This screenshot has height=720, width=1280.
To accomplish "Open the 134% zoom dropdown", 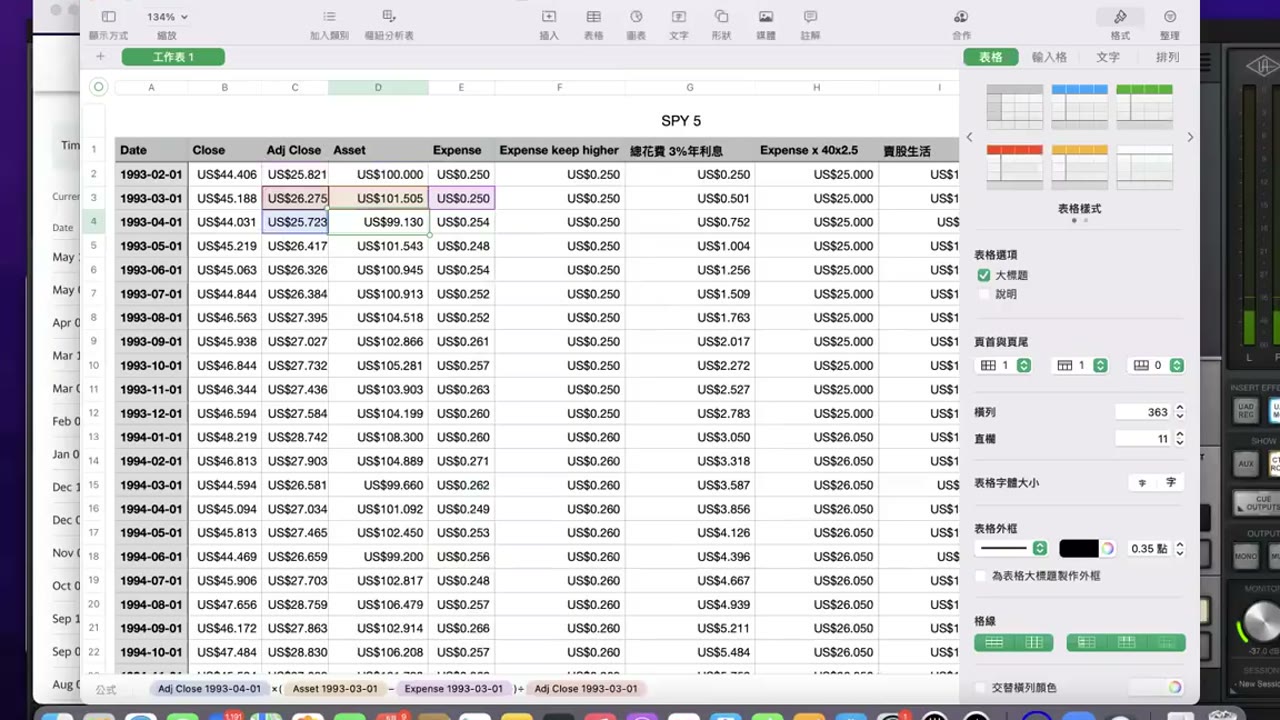I will coord(166,17).
